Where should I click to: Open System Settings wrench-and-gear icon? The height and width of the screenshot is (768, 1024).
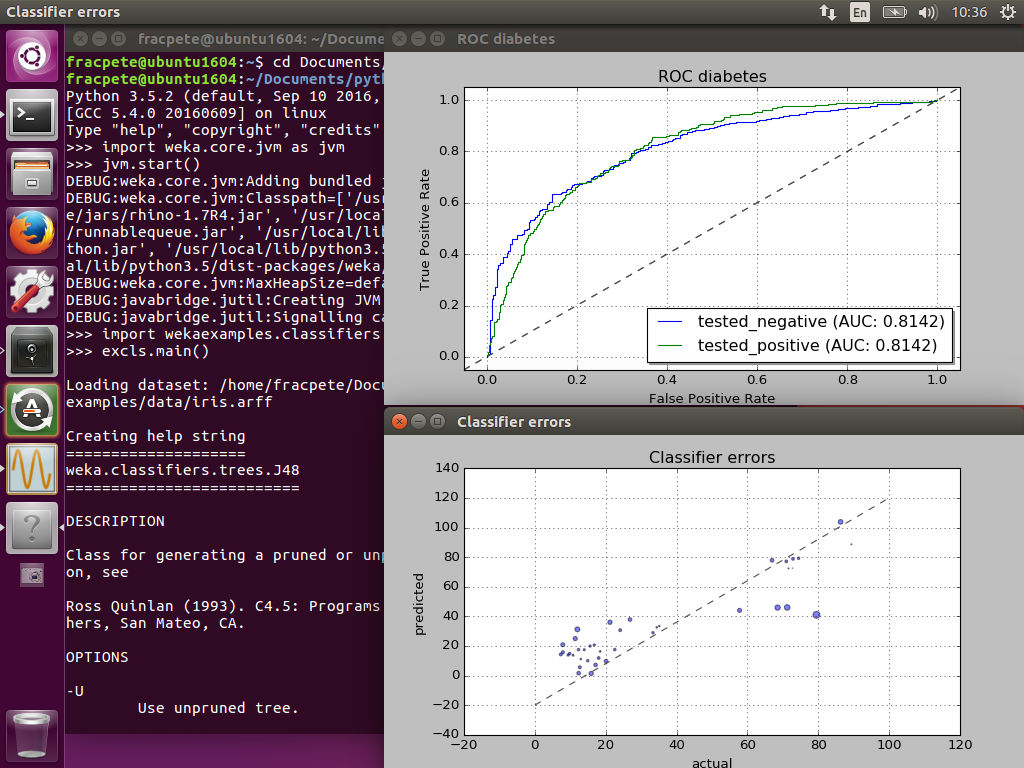(33, 293)
